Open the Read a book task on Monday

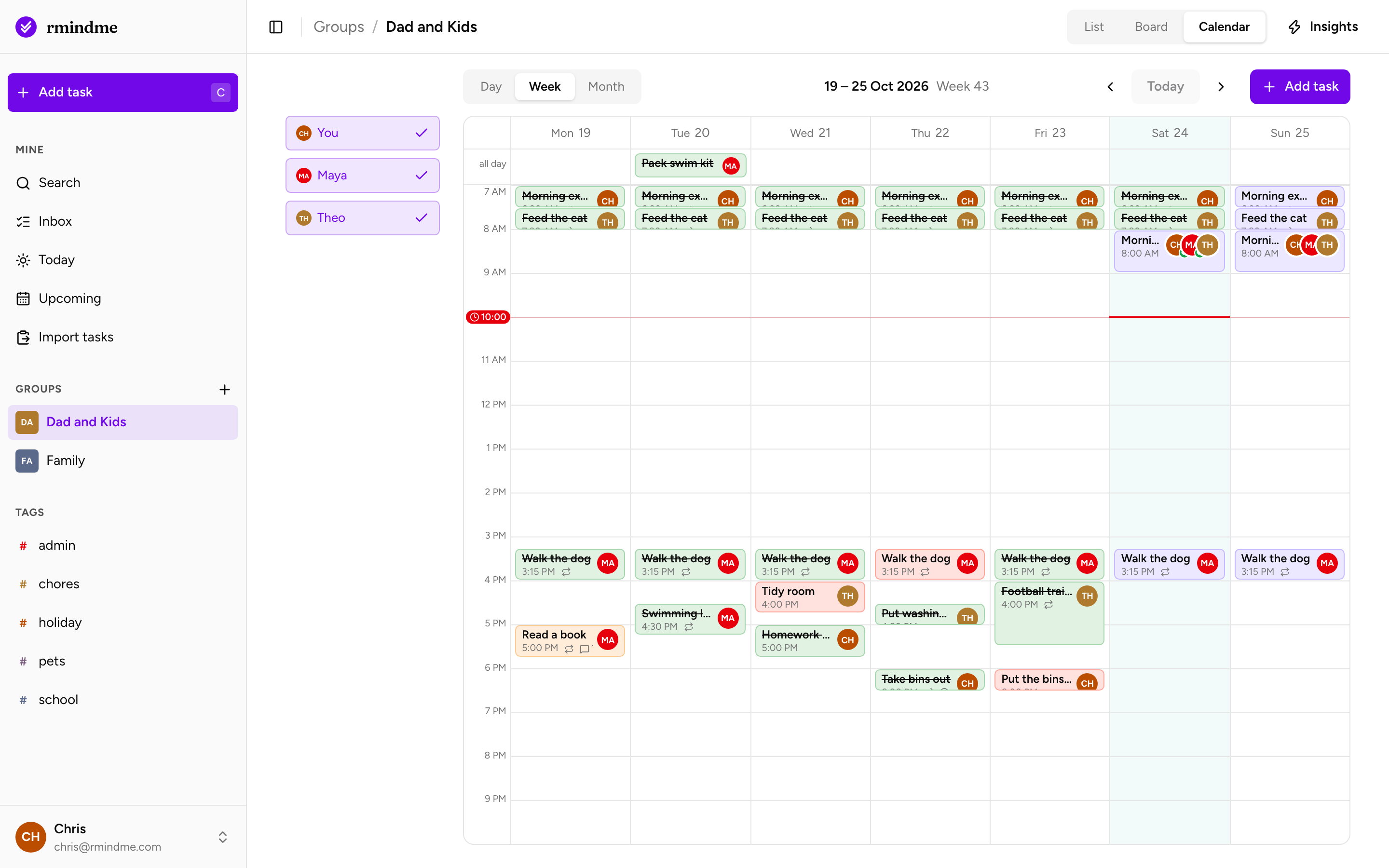tap(570, 641)
